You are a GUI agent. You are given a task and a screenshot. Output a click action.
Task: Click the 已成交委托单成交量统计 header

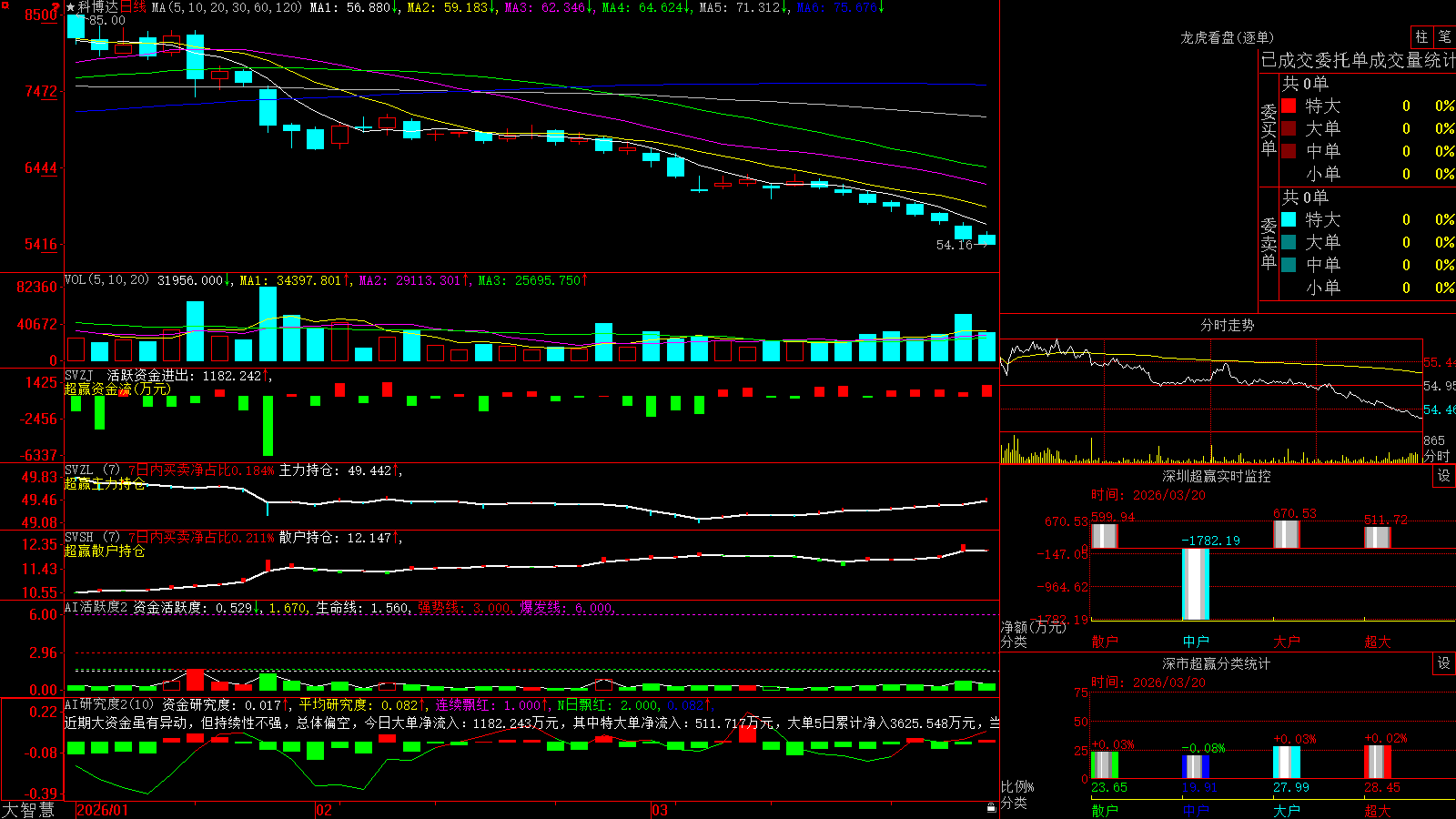(1358, 60)
